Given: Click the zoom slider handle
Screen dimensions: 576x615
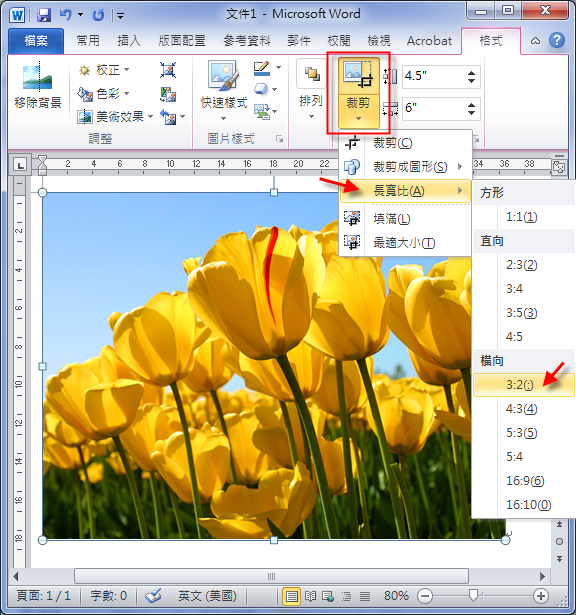Looking at the screenshot, I should pyautogui.click(x=474, y=595).
